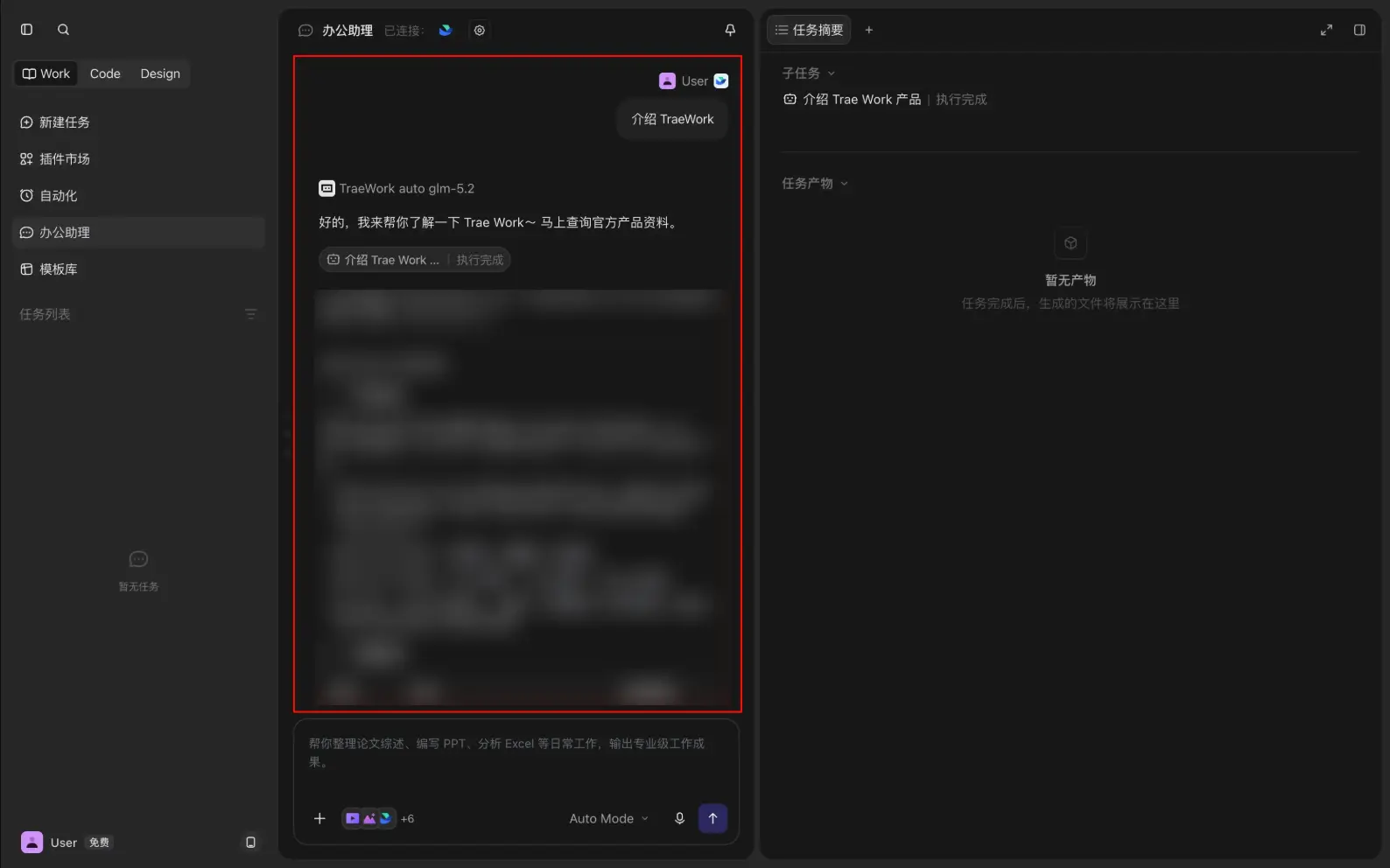Click the 执行完成 status in subtask row

tap(961, 100)
